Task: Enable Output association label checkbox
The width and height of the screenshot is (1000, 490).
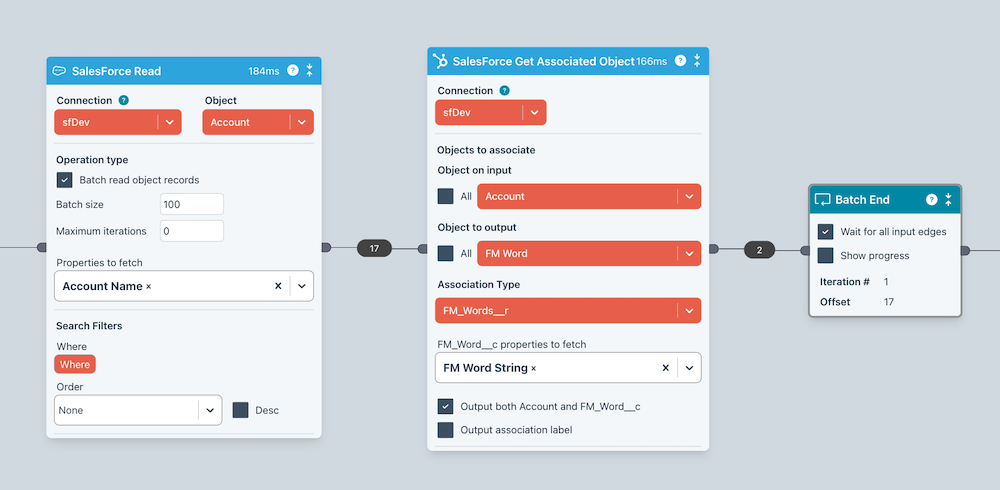Action: click(x=445, y=430)
